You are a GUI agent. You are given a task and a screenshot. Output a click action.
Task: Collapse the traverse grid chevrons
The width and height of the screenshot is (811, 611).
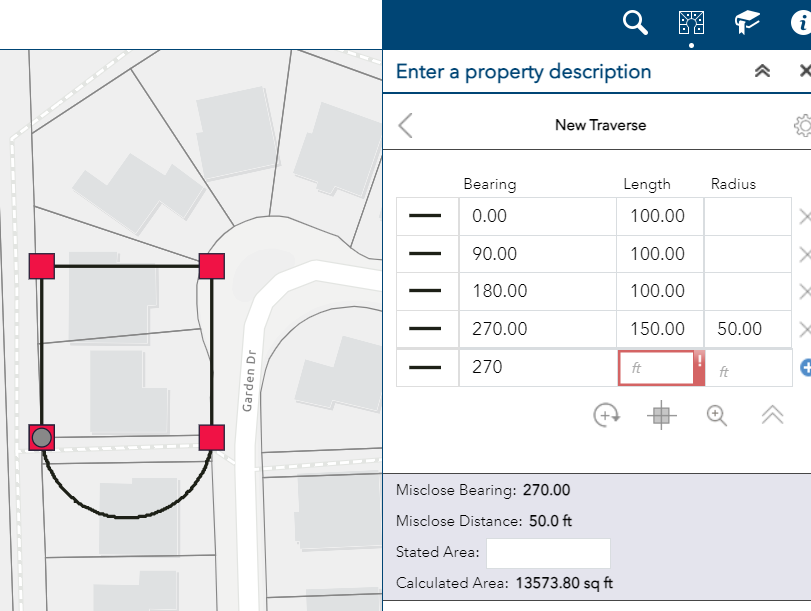pyautogui.click(x=772, y=415)
